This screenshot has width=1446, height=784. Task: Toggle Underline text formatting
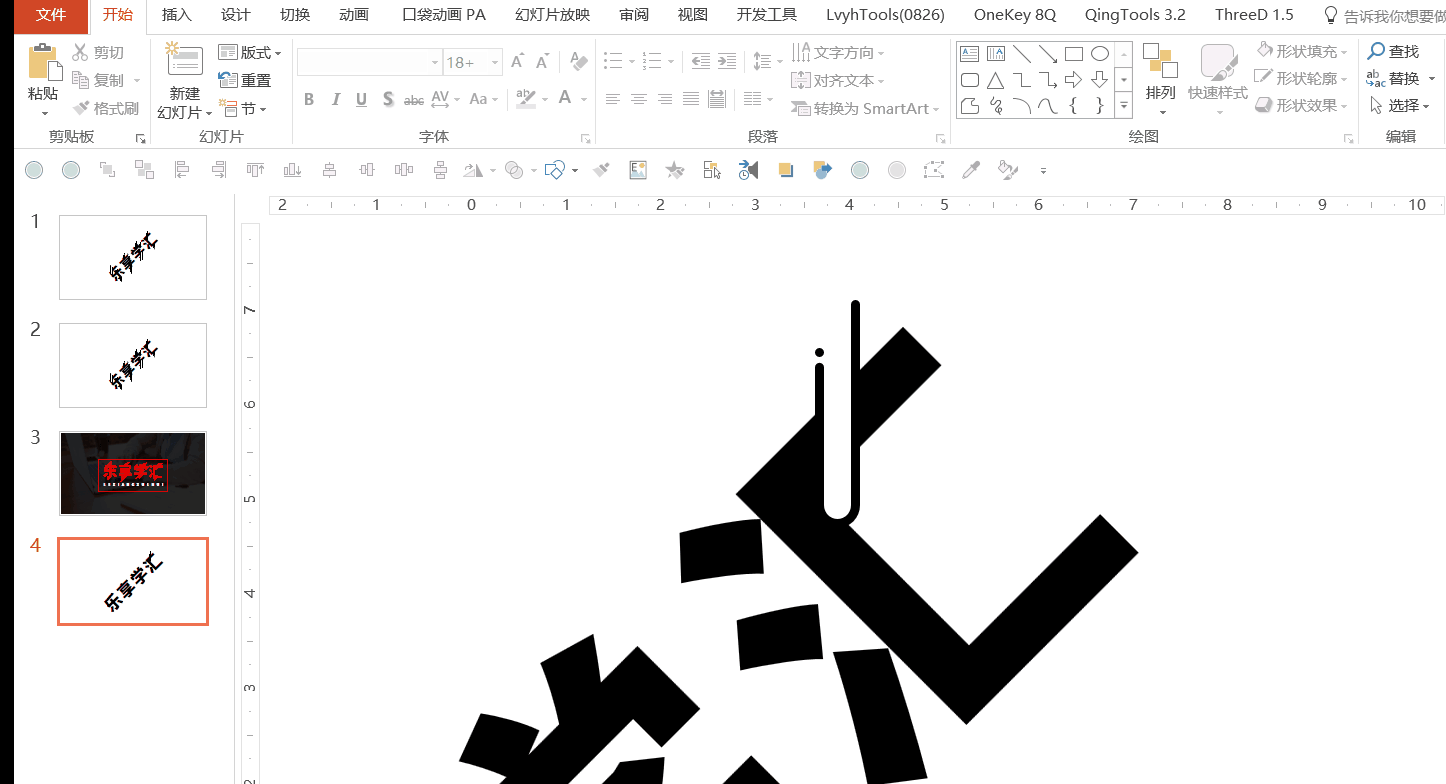click(361, 99)
